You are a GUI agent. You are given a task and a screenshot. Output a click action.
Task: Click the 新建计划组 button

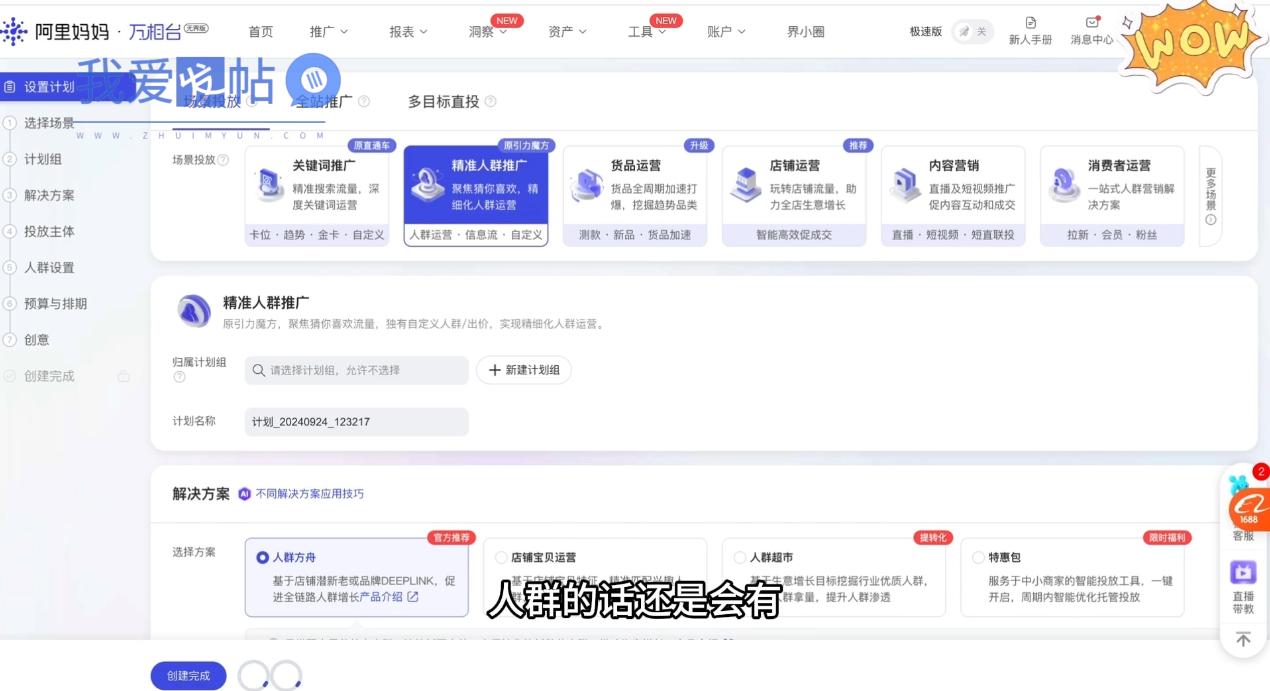524,370
